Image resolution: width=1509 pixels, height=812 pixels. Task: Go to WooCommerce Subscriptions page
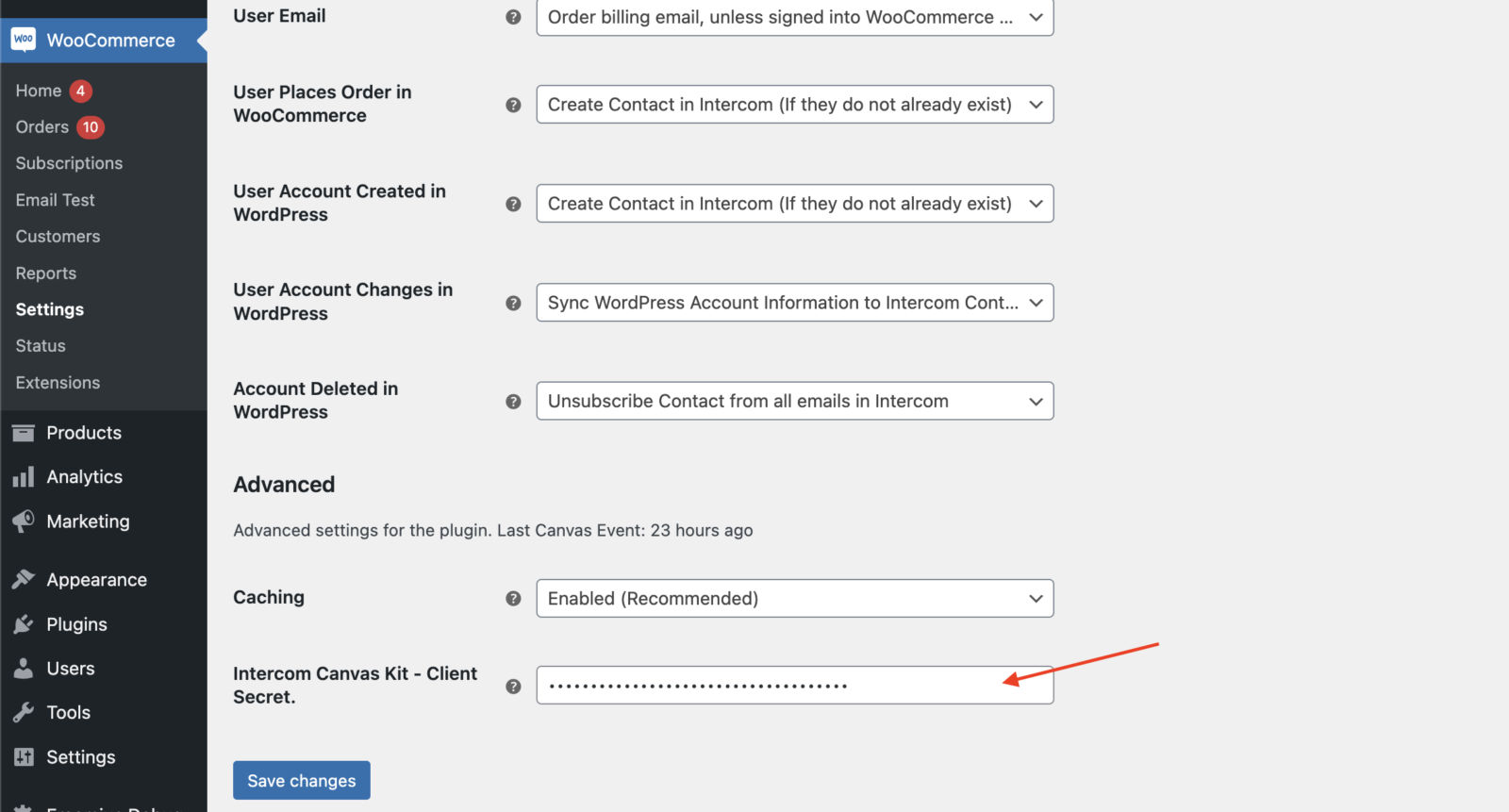click(x=69, y=163)
